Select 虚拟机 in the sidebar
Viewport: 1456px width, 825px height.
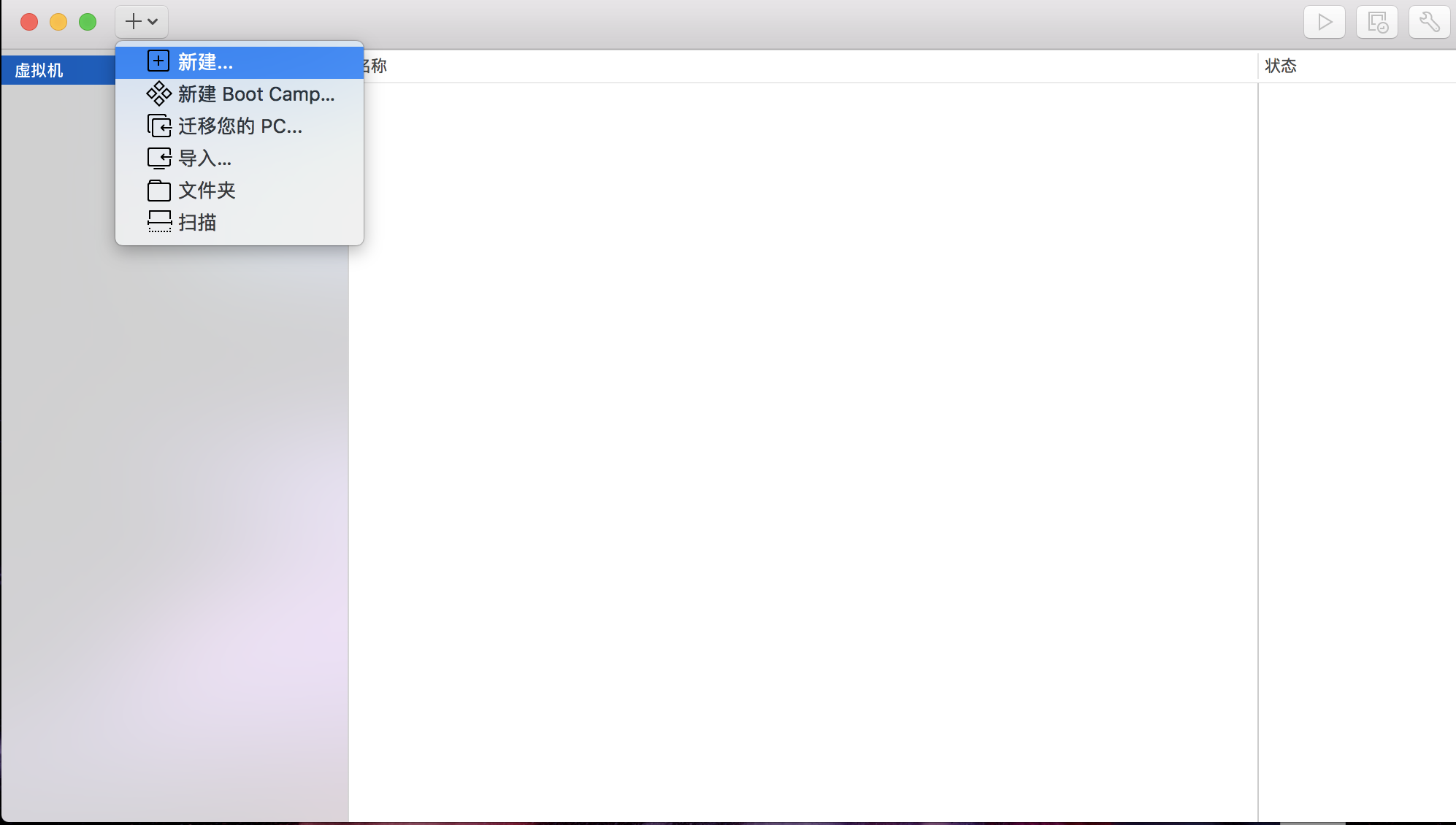58,70
